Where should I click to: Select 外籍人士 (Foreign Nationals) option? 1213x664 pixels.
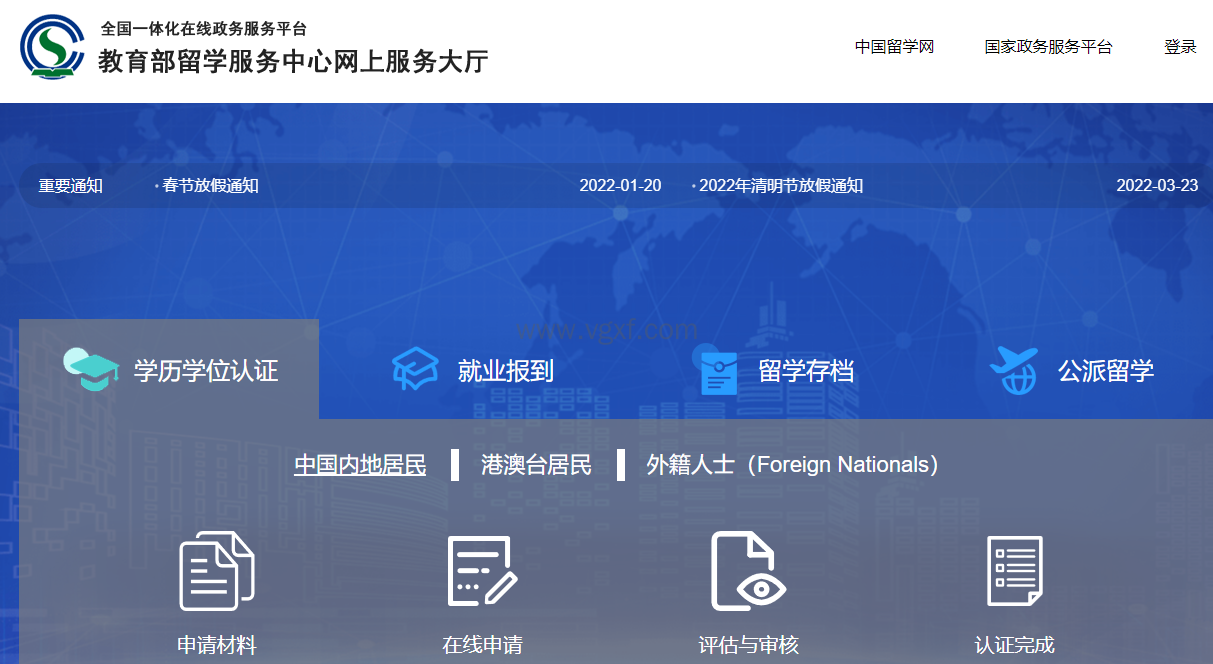pos(792,465)
